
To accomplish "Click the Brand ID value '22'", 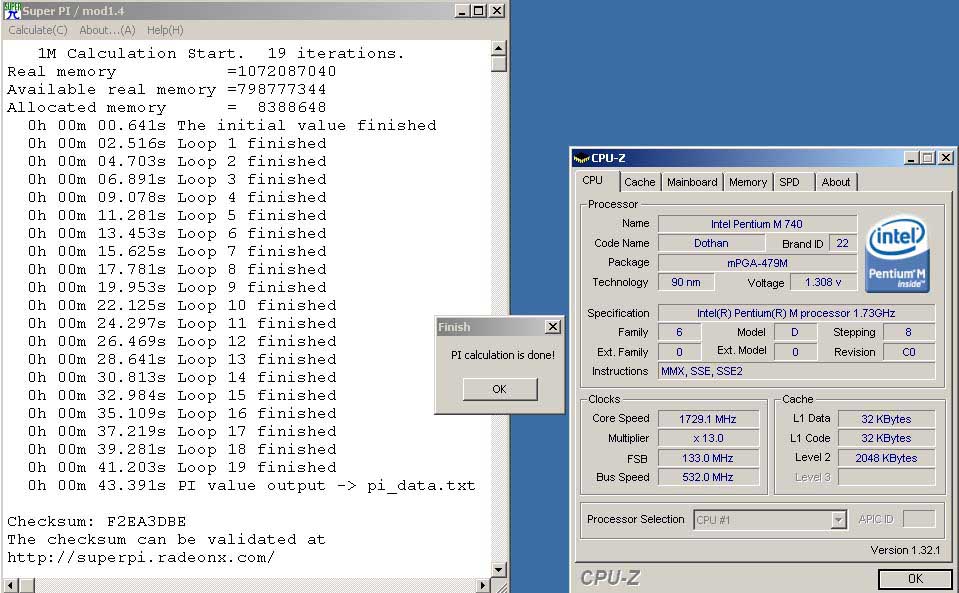I will (x=843, y=243).
